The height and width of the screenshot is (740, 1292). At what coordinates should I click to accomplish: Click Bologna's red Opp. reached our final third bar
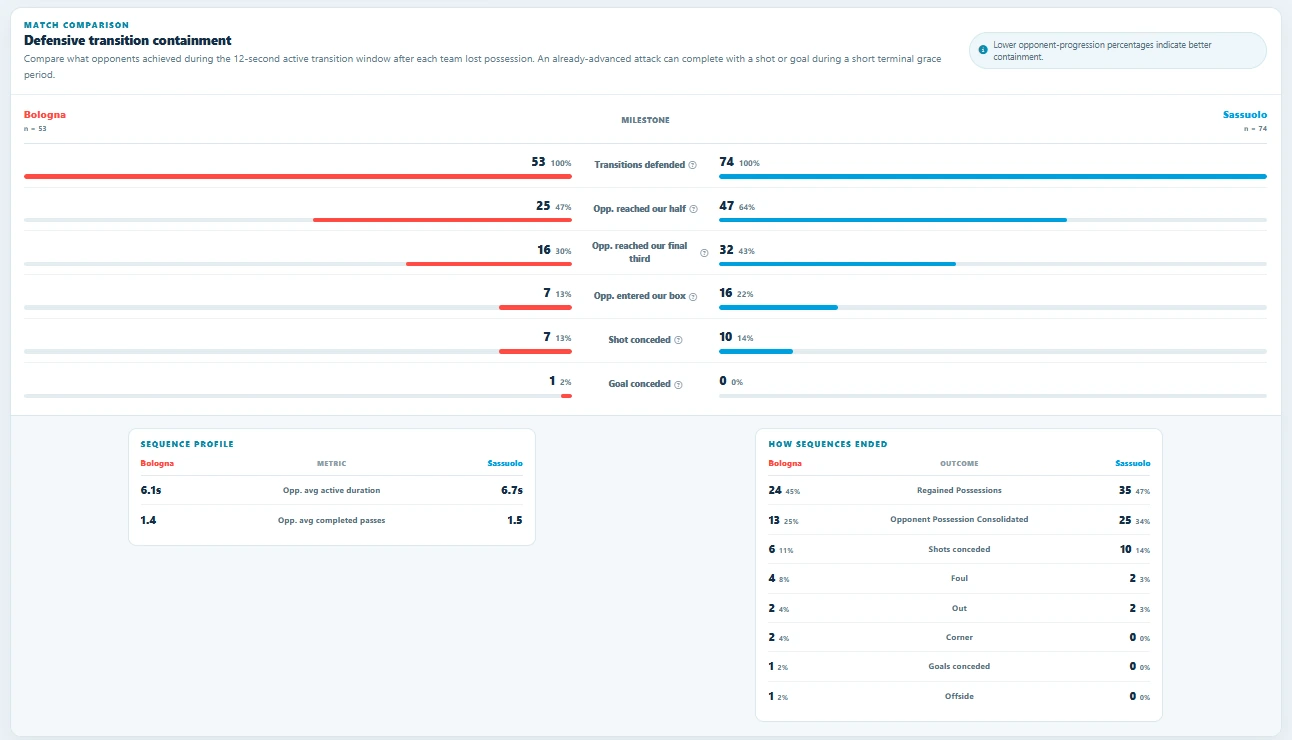pos(489,264)
